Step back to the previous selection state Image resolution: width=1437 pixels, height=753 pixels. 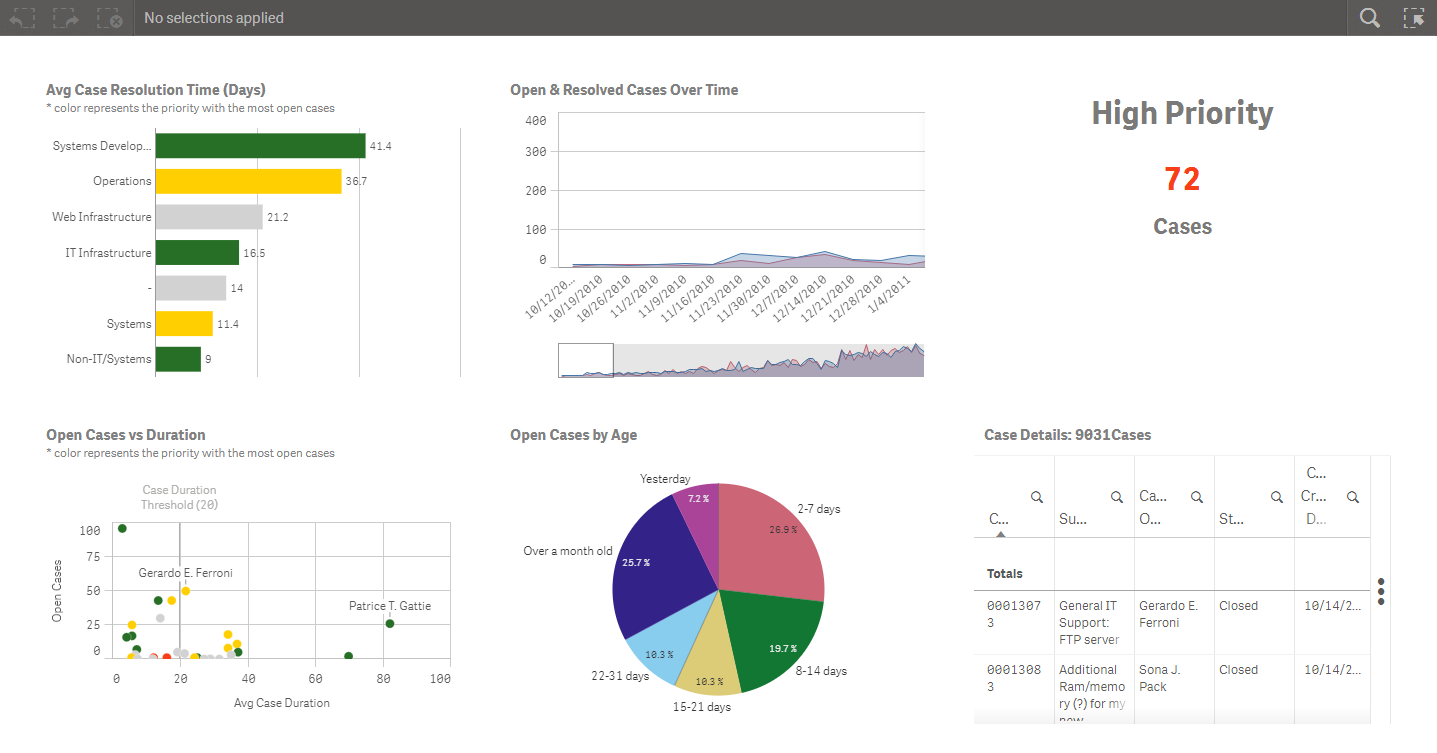coord(21,17)
